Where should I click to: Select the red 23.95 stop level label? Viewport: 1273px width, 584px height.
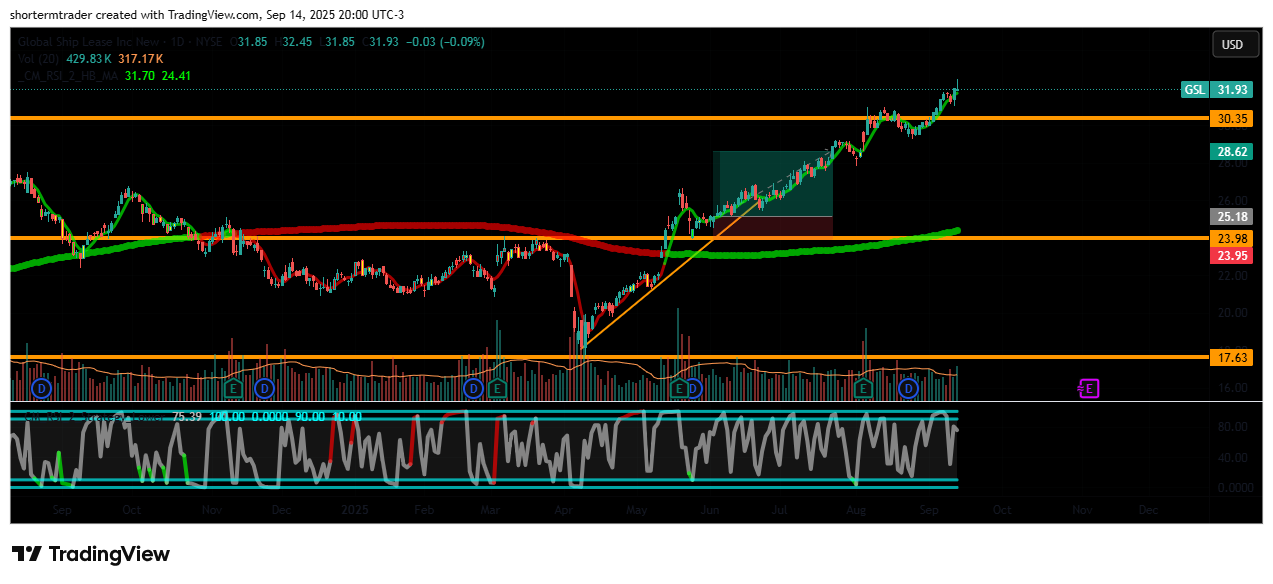(1230, 256)
